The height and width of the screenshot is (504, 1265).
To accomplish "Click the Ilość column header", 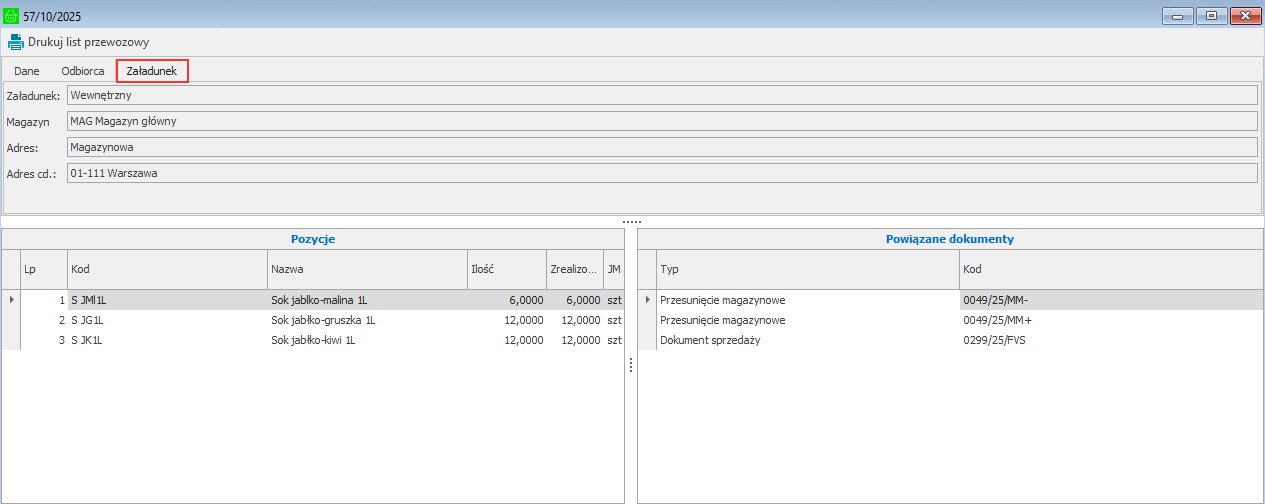I will click(506, 270).
